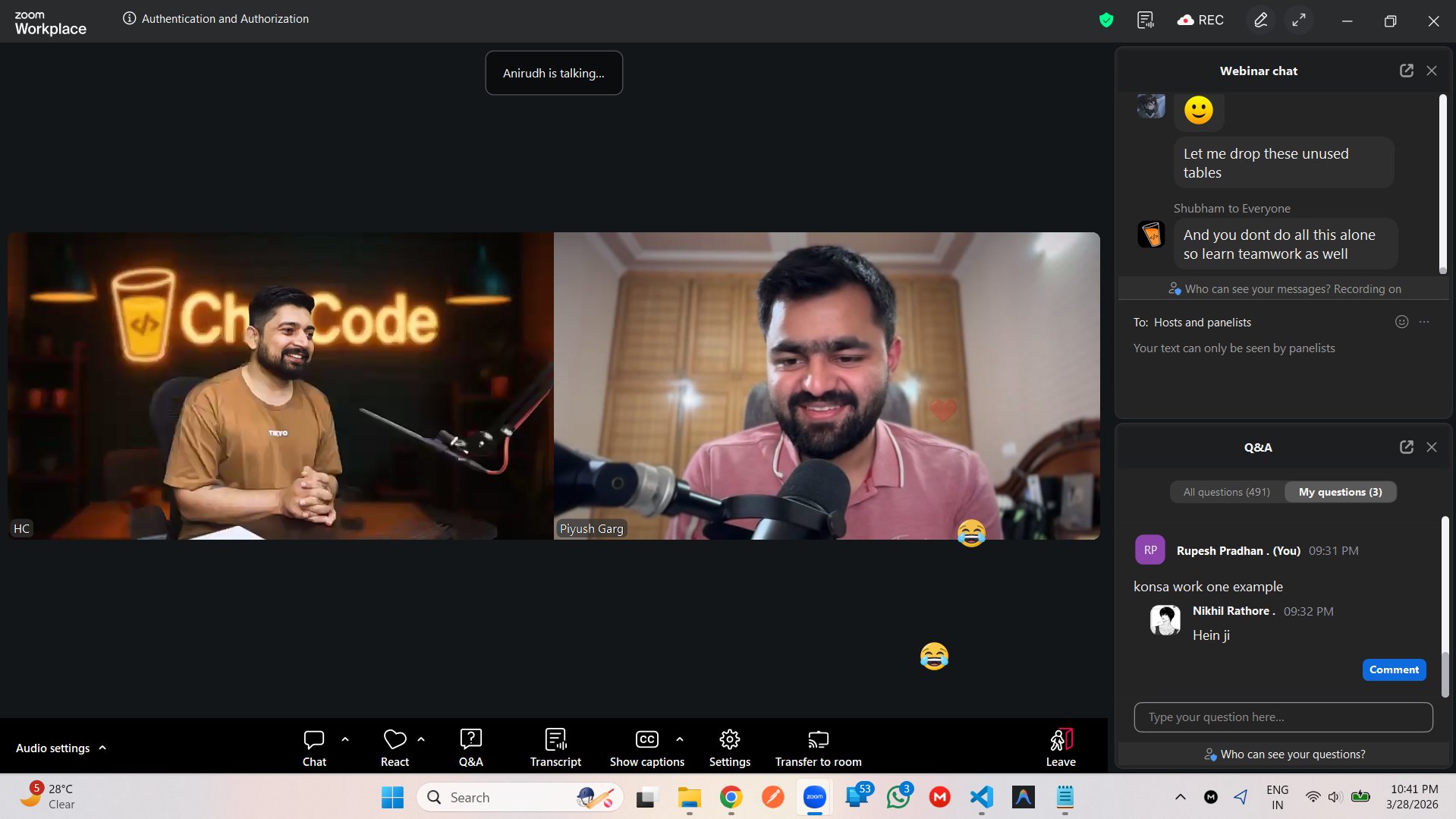Open more chat options (three dots)
This screenshot has width=1456, height=819.
pos(1424,322)
